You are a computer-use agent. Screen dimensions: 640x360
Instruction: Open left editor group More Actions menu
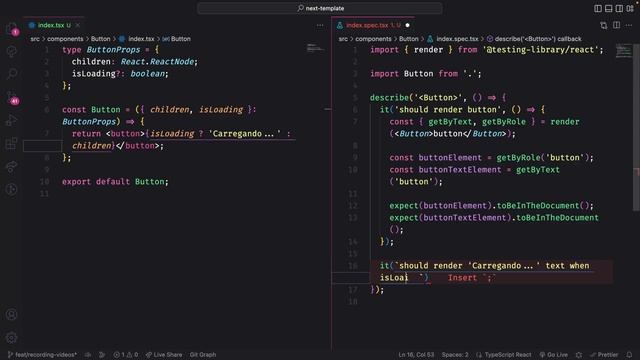click(x=320, y=25)
